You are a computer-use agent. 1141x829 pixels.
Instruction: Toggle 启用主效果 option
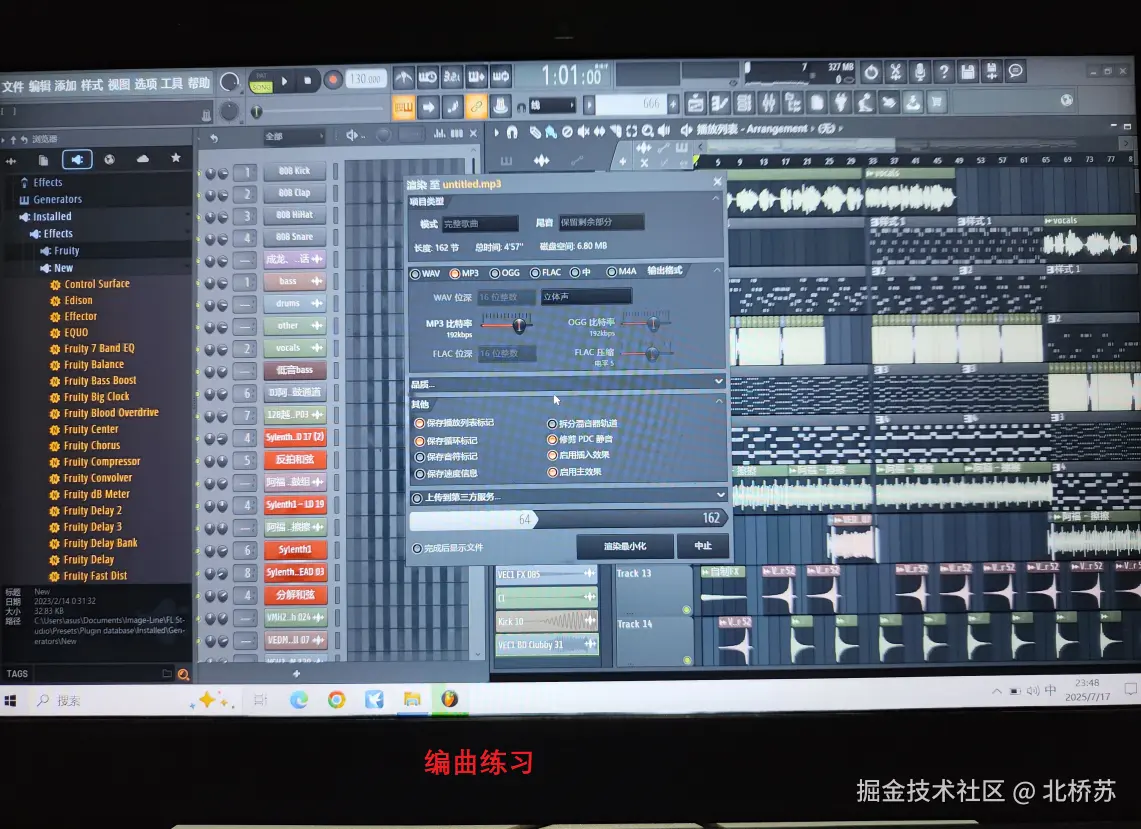click(x=552, y=472)
